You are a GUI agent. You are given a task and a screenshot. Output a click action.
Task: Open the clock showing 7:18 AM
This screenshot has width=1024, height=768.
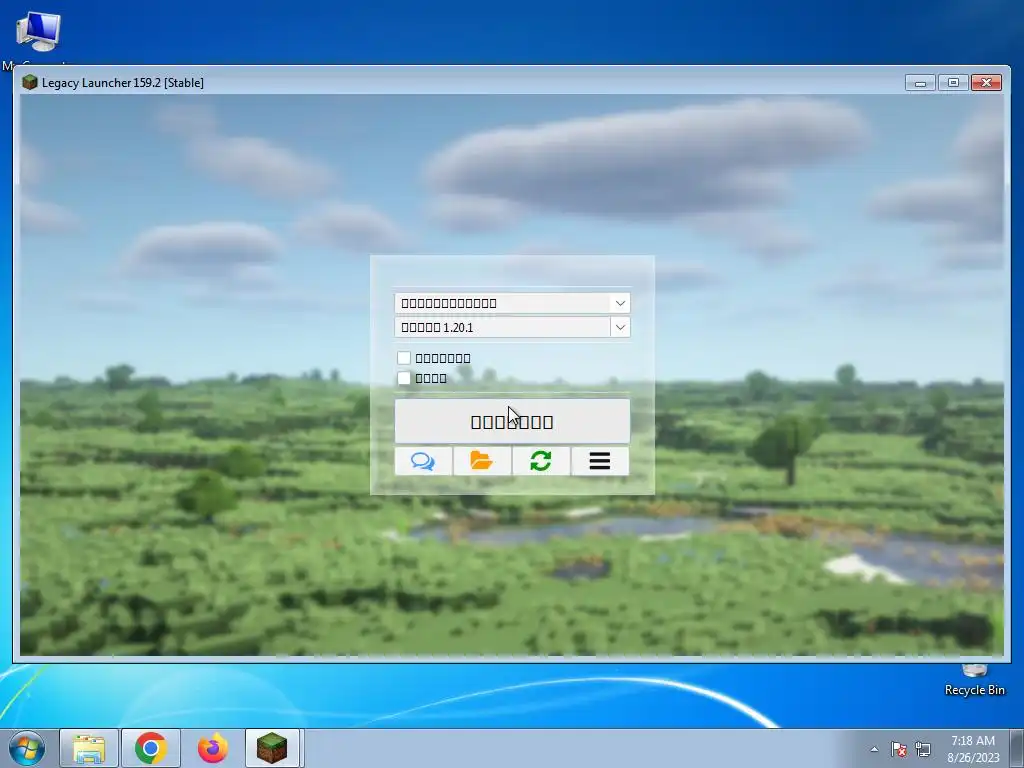[973, 749]
